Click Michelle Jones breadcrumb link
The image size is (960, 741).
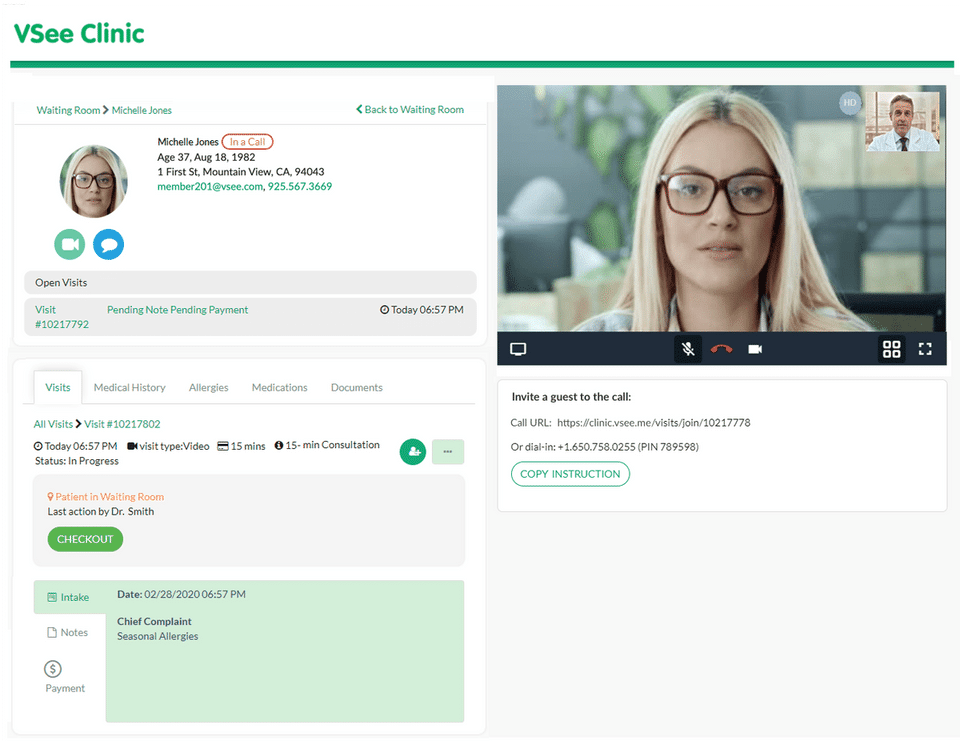pos(141,110)
